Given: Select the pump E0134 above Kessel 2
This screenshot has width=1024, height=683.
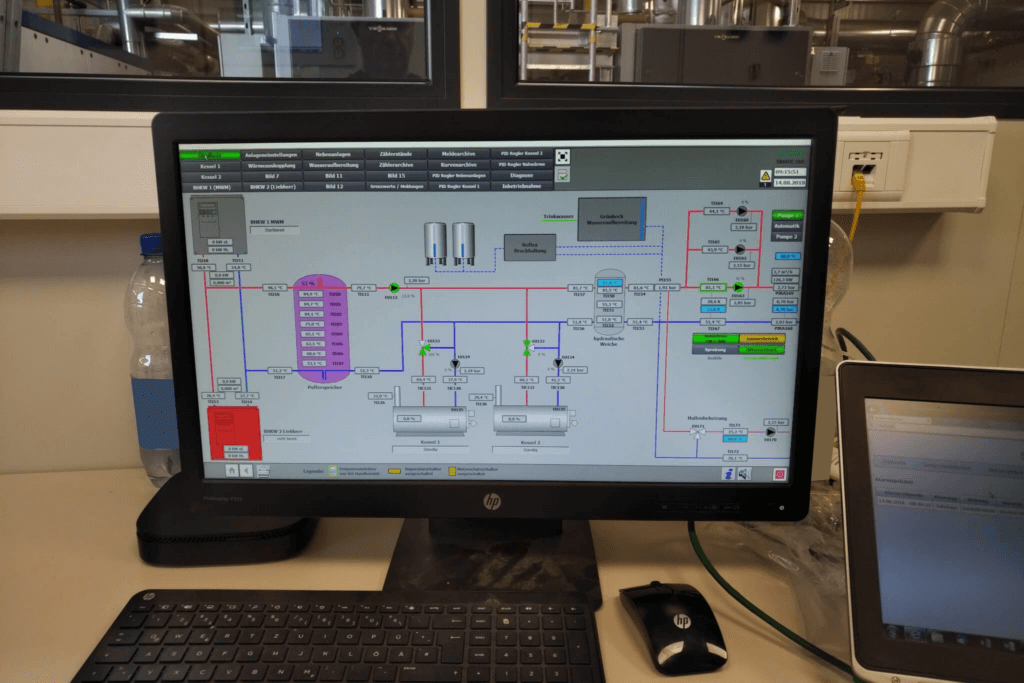Looking at the screenshot, I should (558, 363).
